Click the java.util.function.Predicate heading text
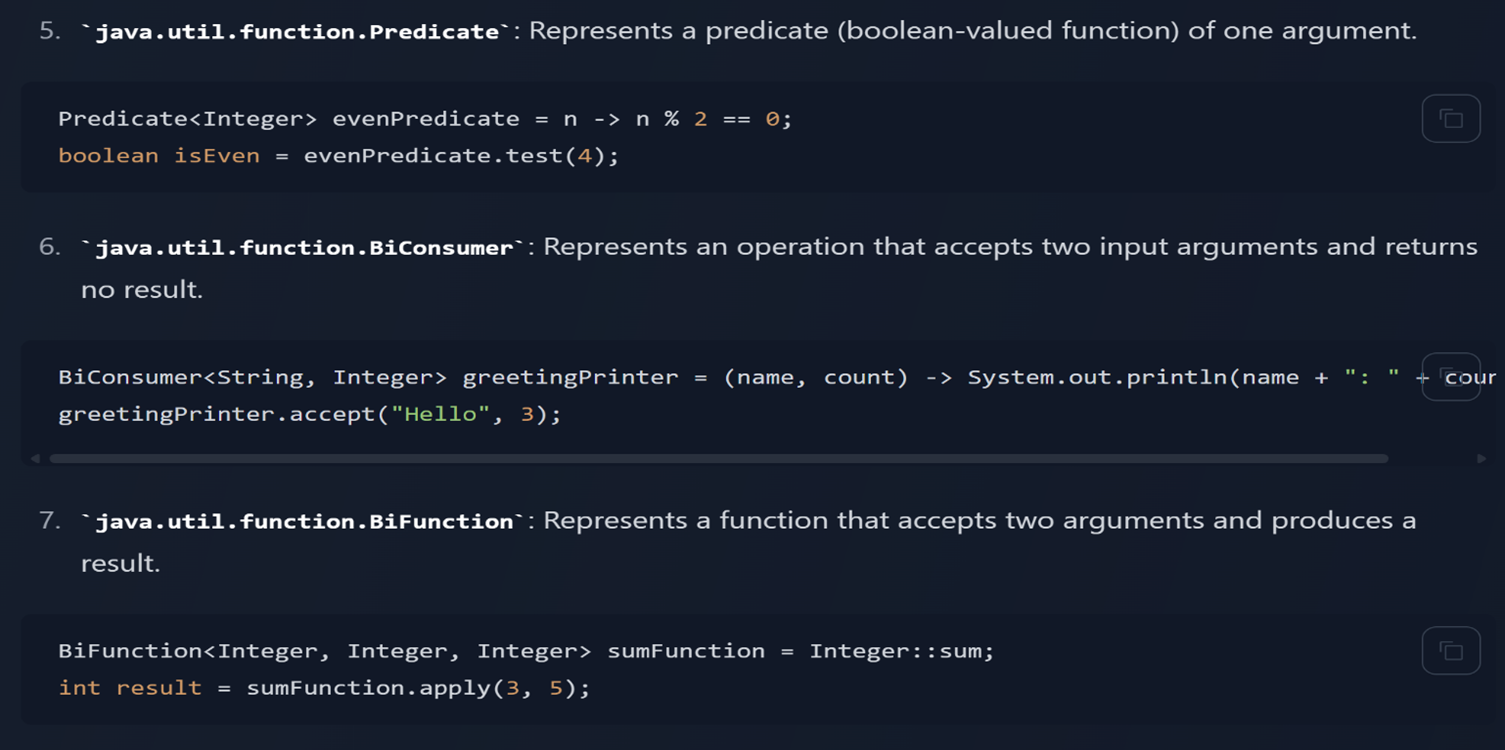This screenshot has height=750, width=1505. coord(297,31)
